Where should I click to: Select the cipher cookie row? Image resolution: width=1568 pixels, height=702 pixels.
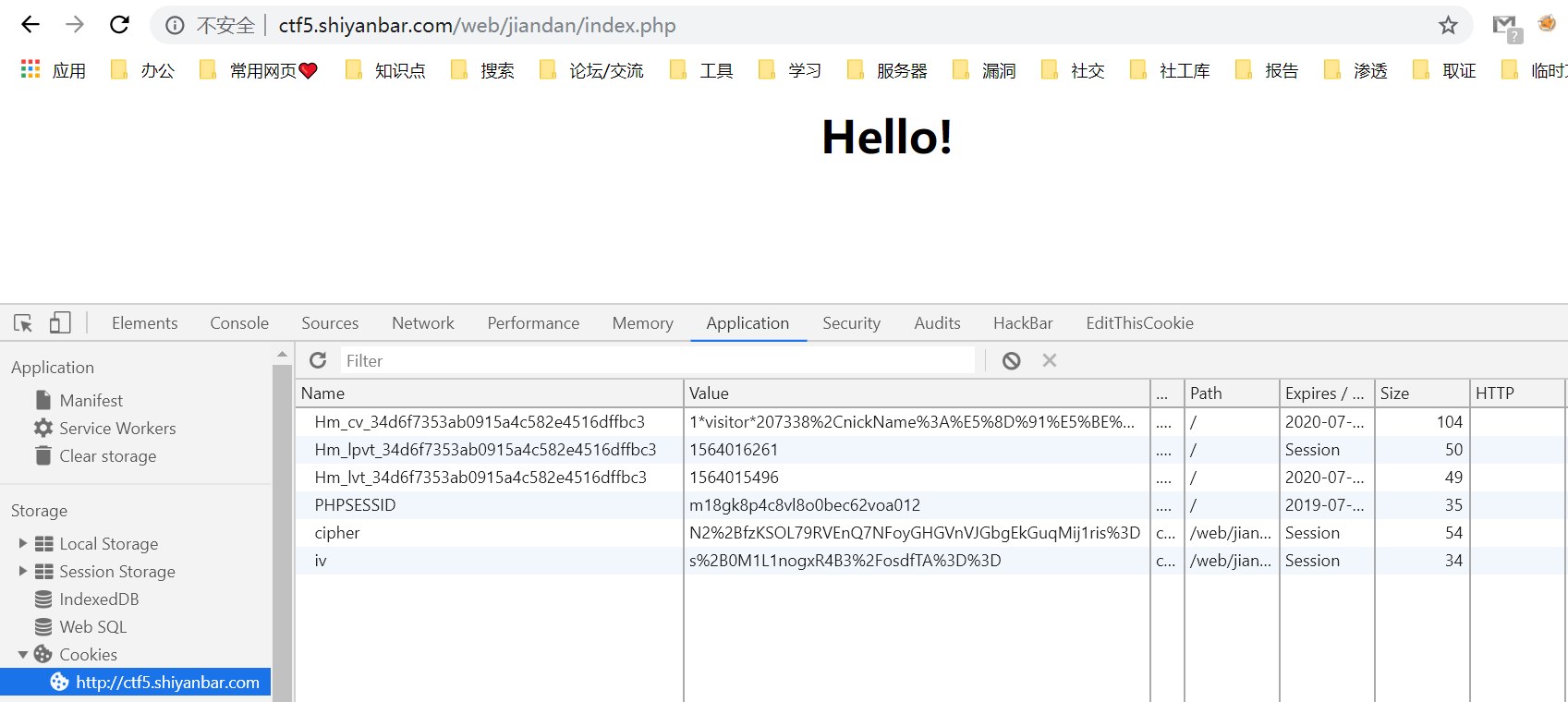tap(930, 533)
